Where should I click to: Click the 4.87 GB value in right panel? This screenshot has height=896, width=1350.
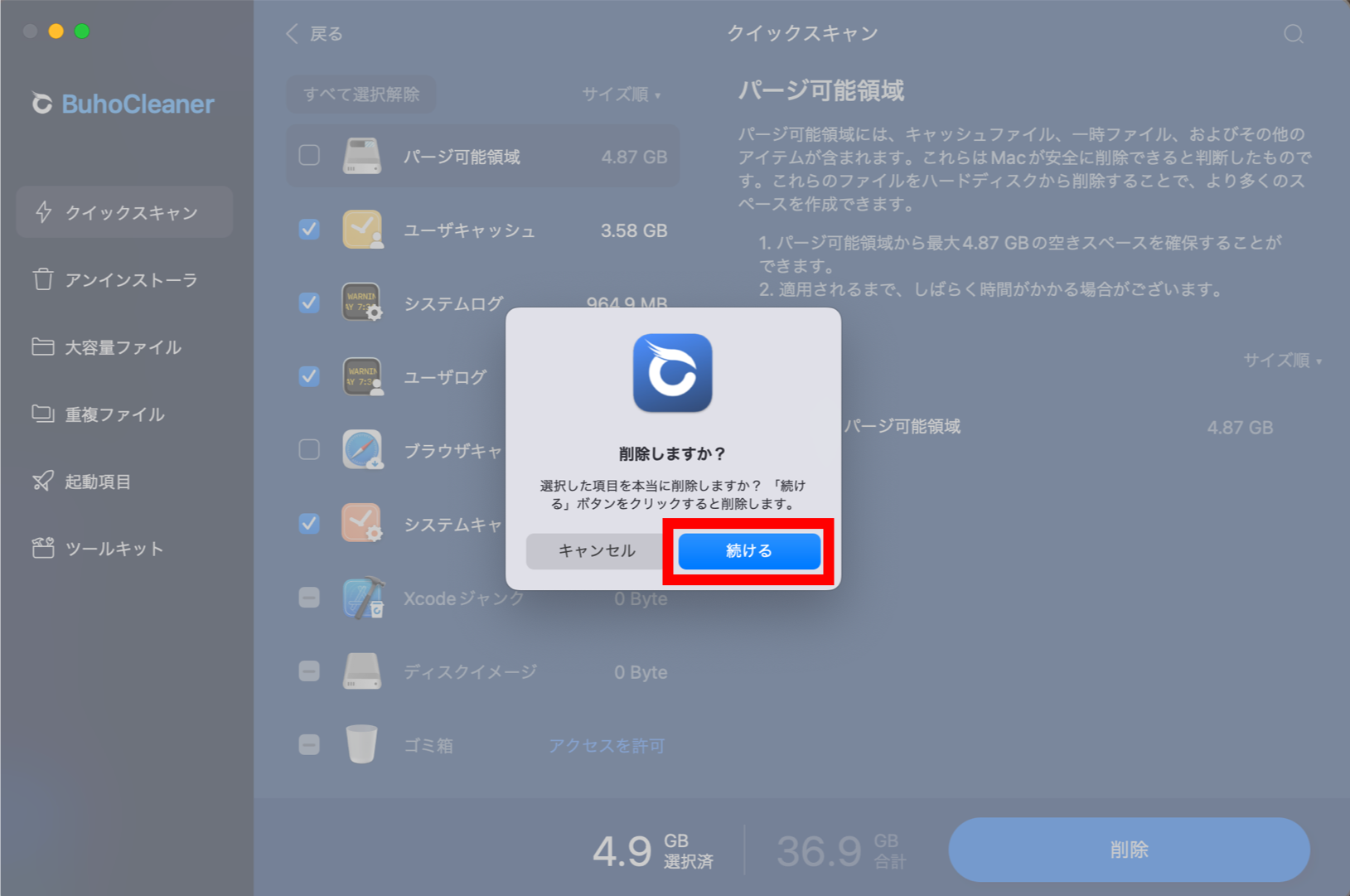1240,428
